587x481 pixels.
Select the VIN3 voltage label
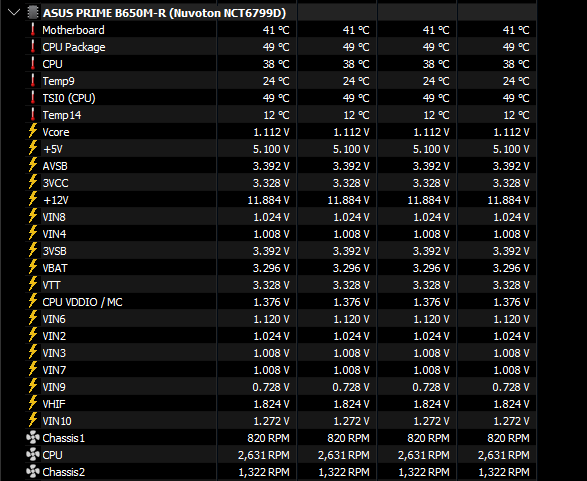click(x=54, y=353)
